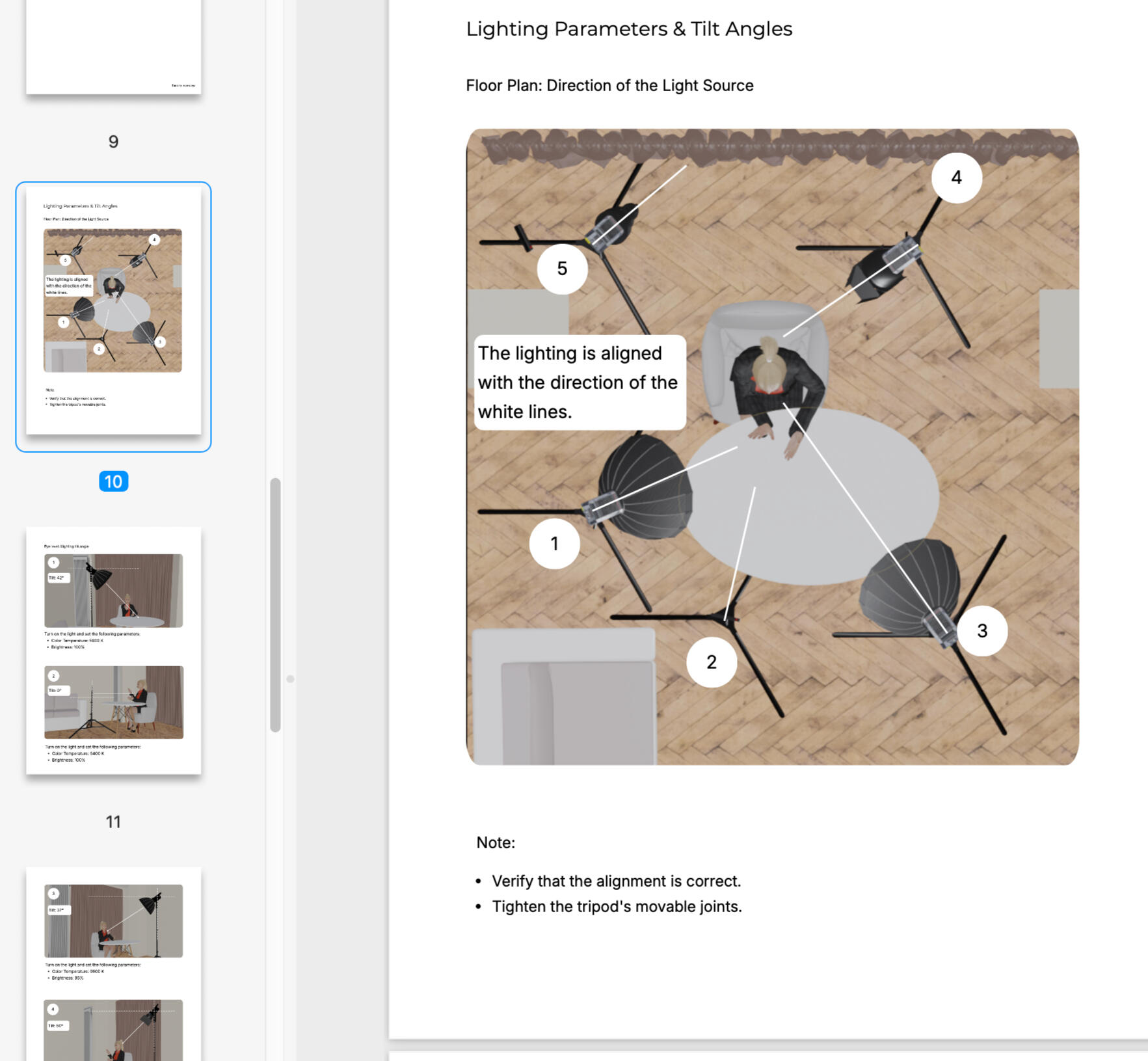
Task: Click the number 3 circle marker
Action: point(981,630)
